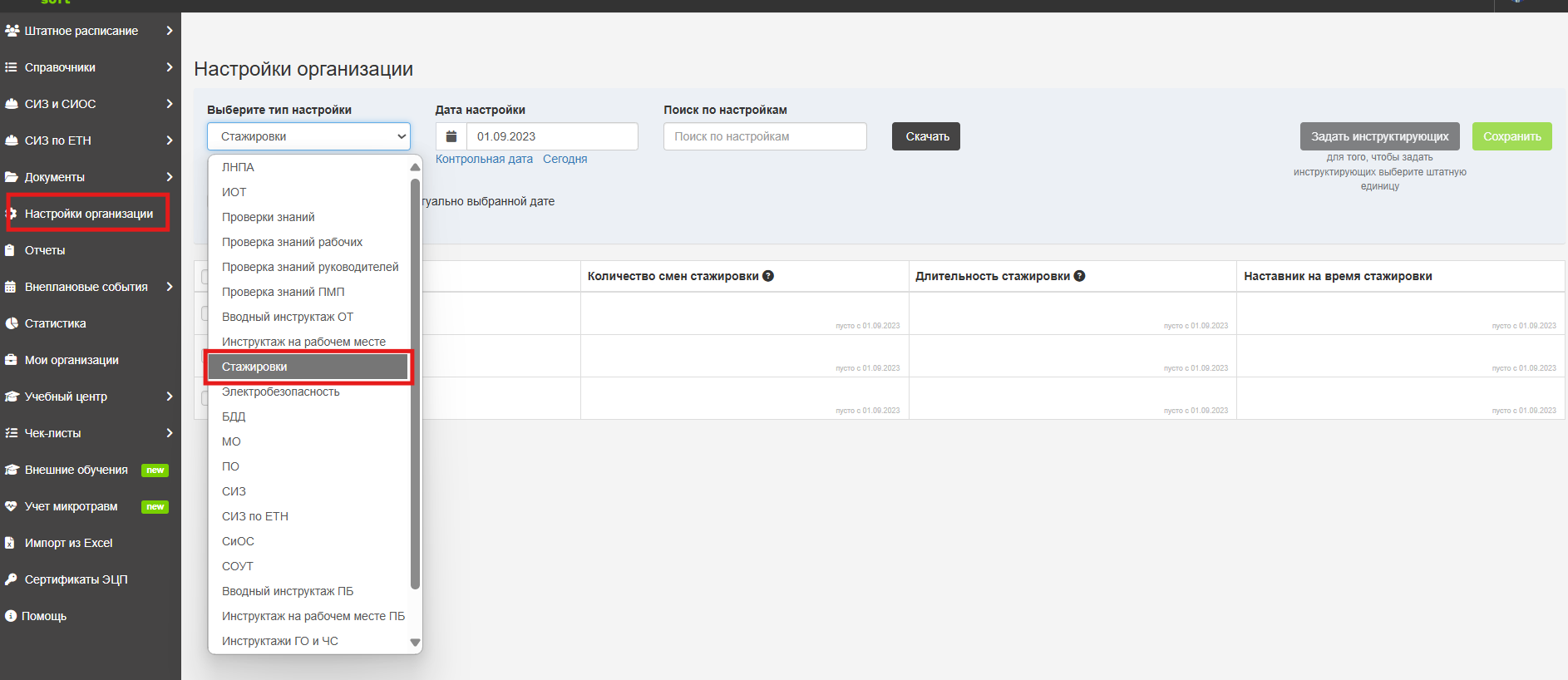Click the calendar icon beside date field
The image size is (1568, 680).
tap(451, 136)
